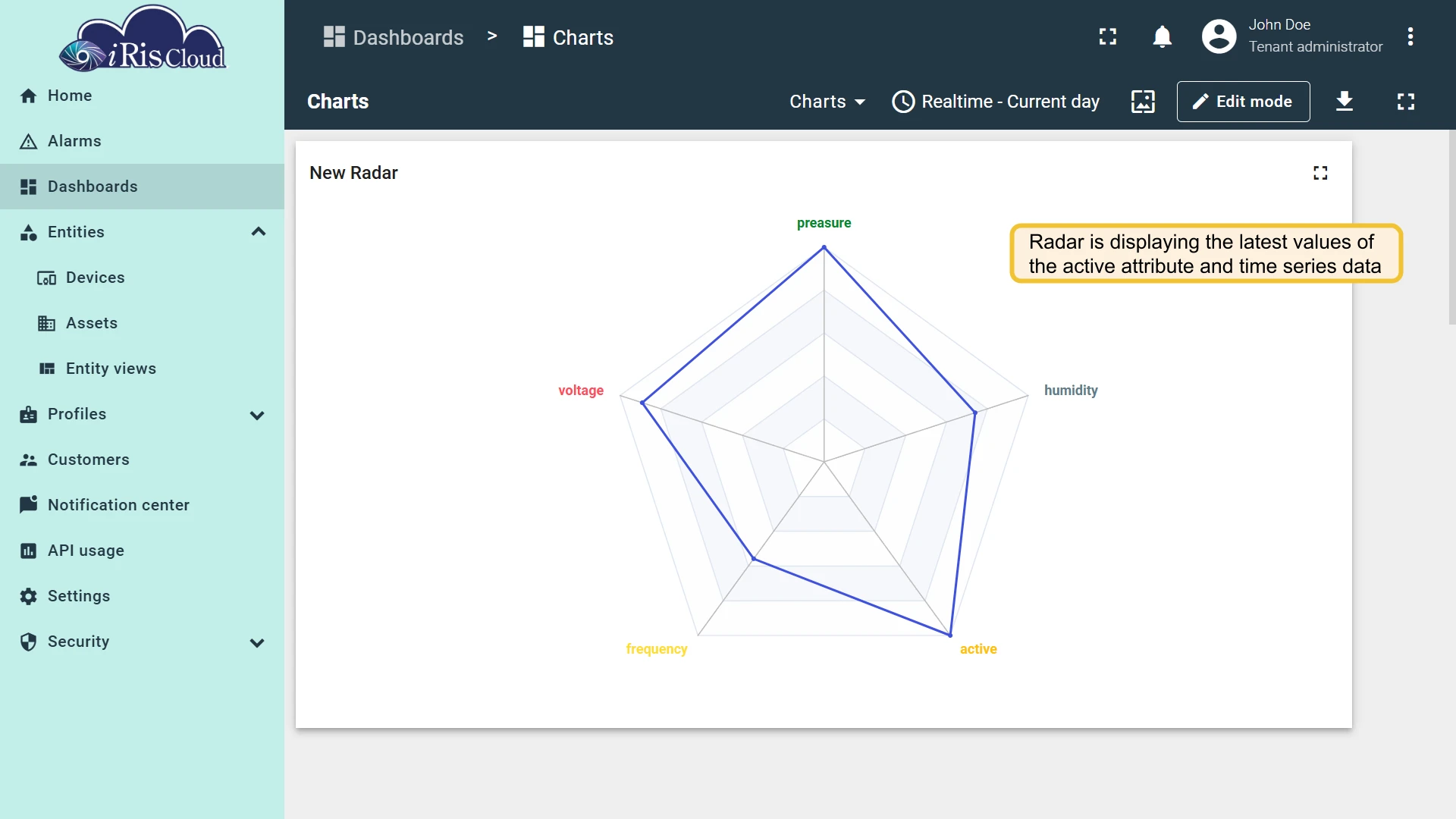Viewport: 1456px width, 819px height.
Task: Expand dashboard to fullscreen in toolbar
Action: point(1406,102)
